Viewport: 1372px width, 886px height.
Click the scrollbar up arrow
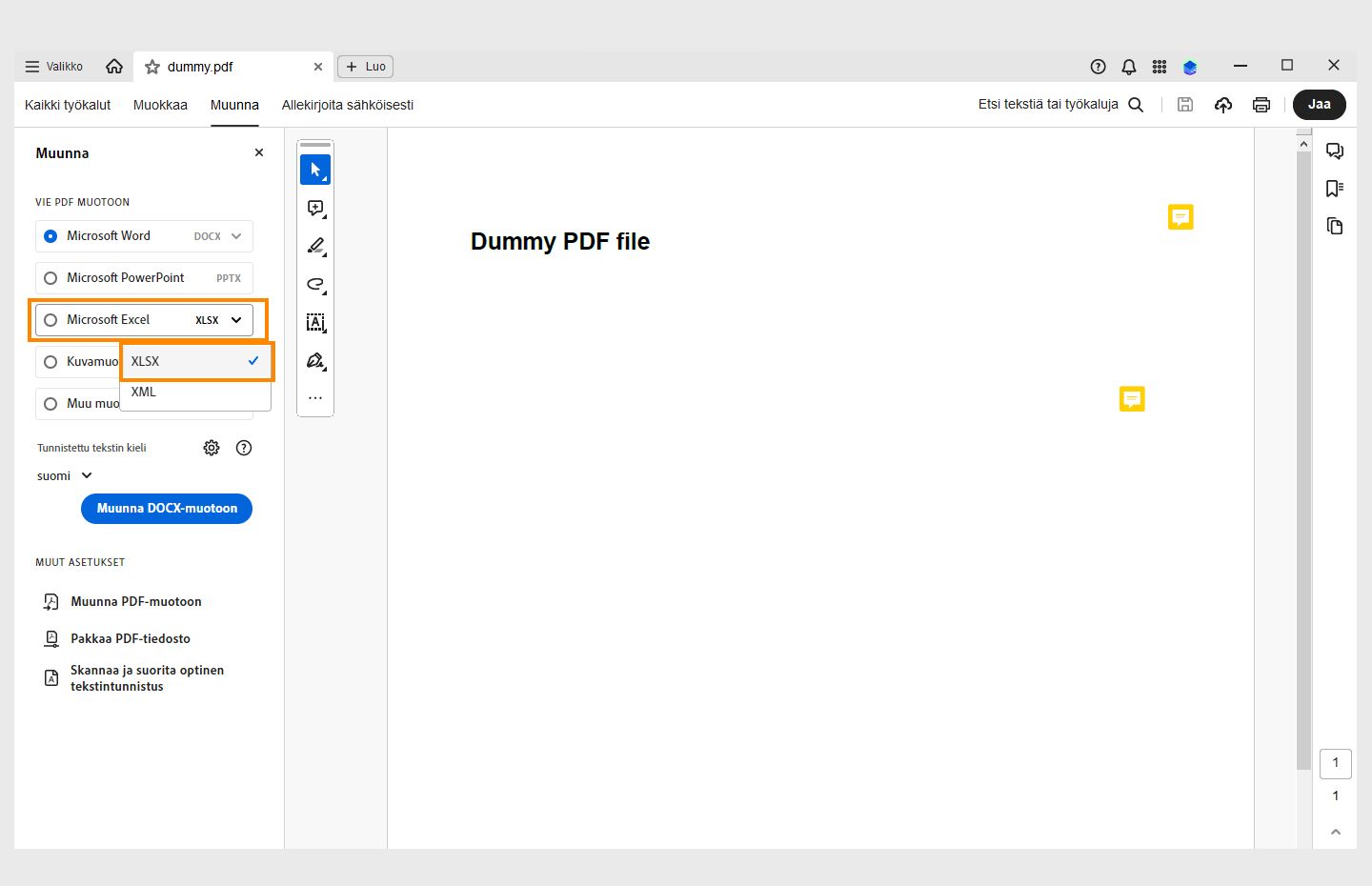[x=1304, y=144]
